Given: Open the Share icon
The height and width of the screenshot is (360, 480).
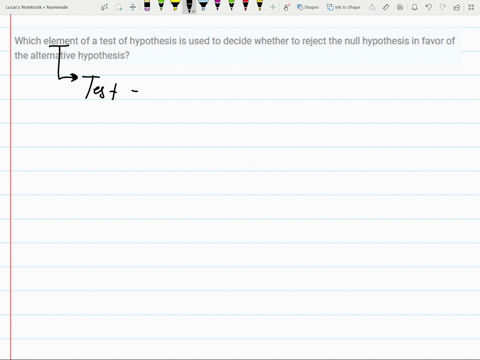Looking at the screenshot, I should 457,7.
